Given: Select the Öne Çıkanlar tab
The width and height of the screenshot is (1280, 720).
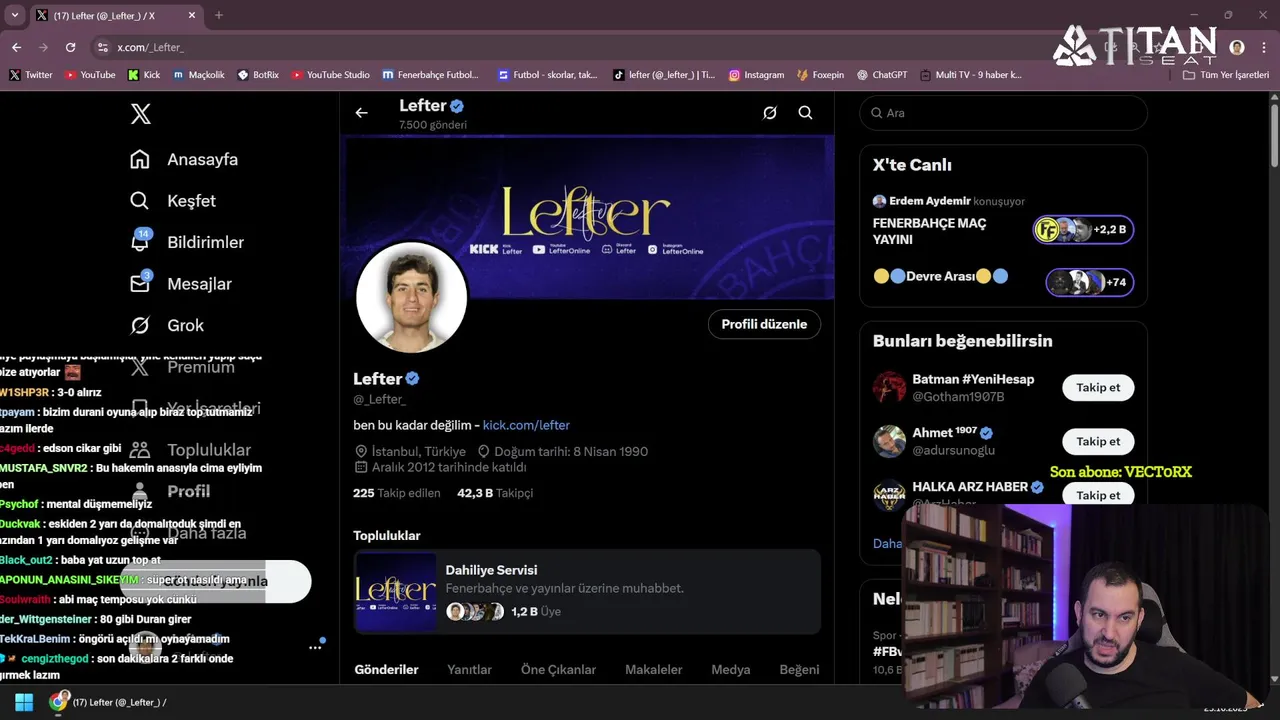Looking at the screenshot, I should 558,669.
